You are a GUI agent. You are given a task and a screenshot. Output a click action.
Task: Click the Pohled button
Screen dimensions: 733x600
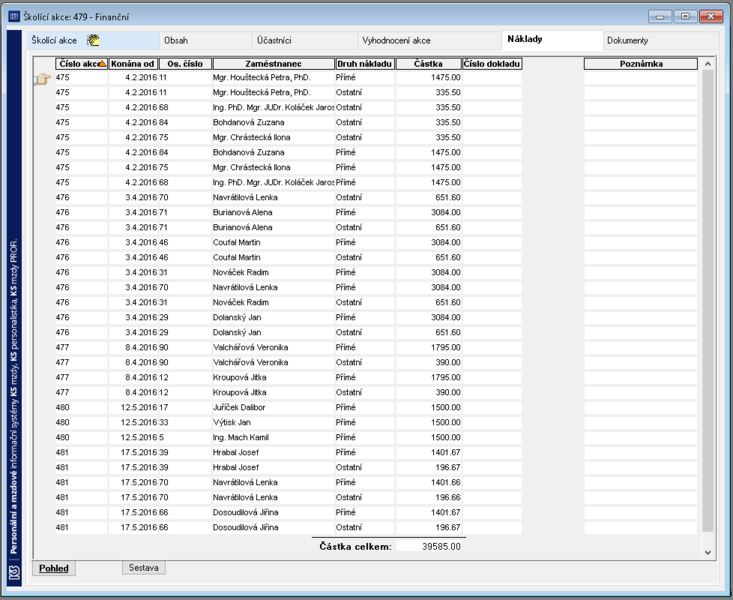click(54, 568)
